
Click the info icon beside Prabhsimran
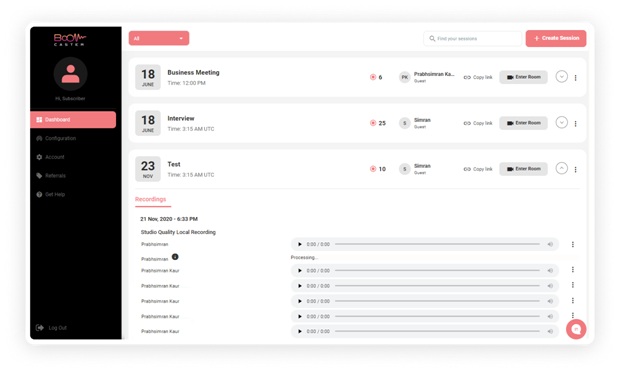pyautogui.click(x=175, y=257)
